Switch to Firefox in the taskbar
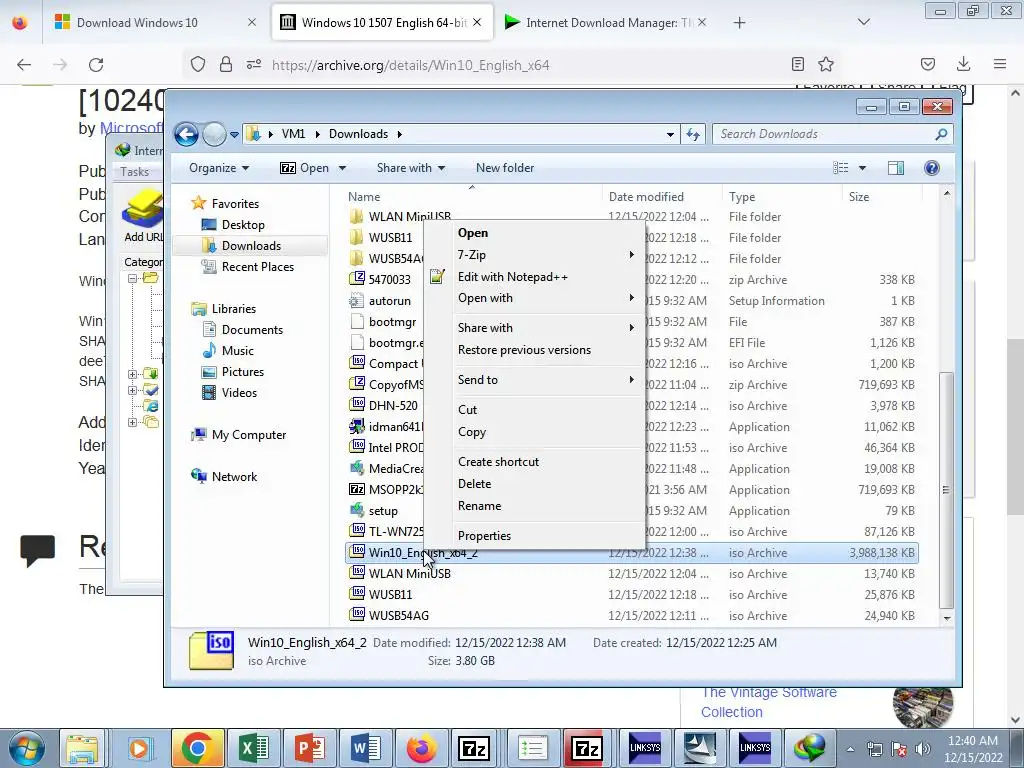 (x=421, y=748)
